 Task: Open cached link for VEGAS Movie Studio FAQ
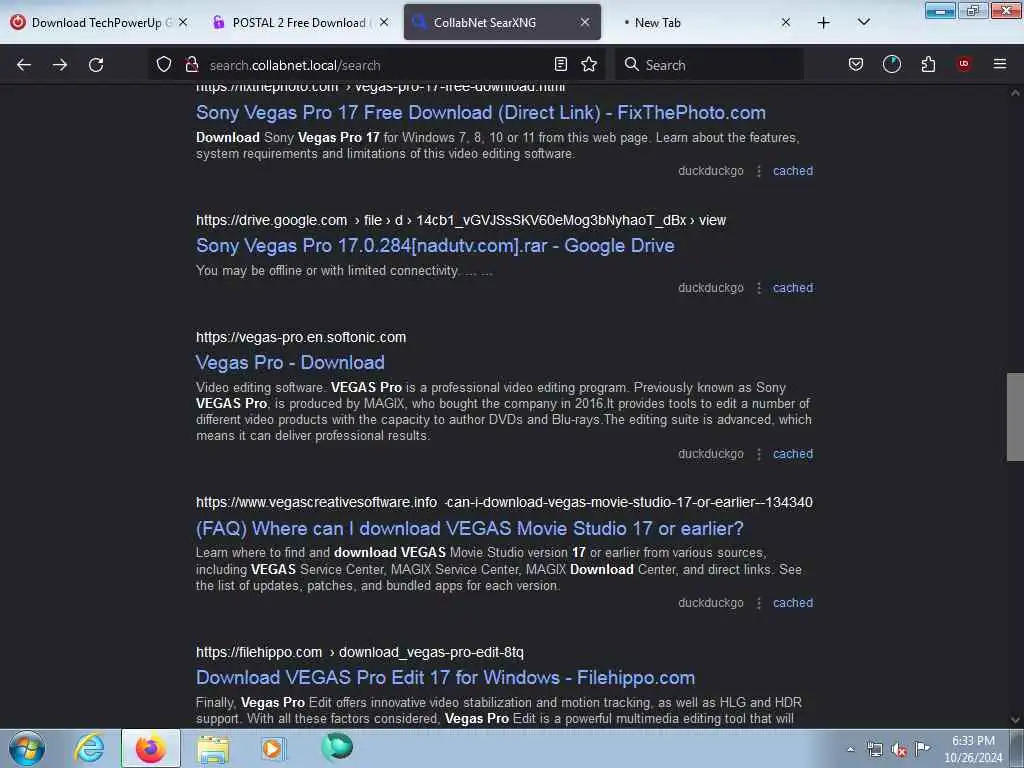point(793,603)
